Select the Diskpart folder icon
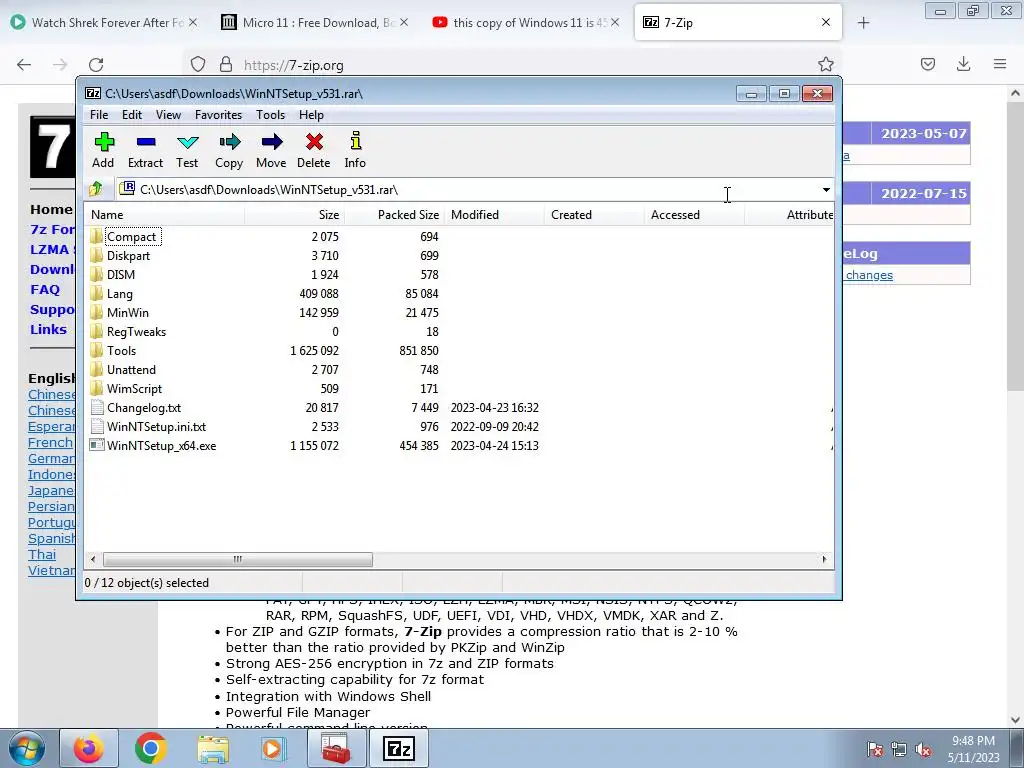 point(97,255)
